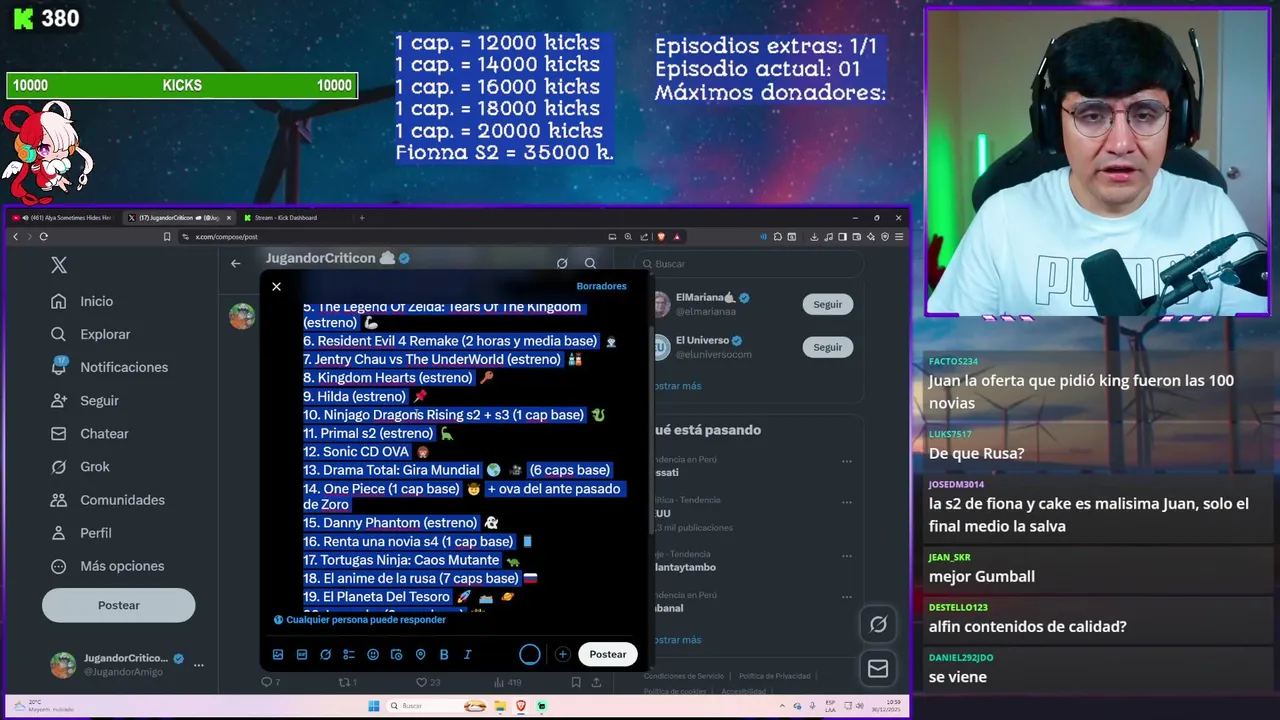Like the post with 23 likes
The image size is (1280, 720).
pyautogui.click(x=428, y=682)
